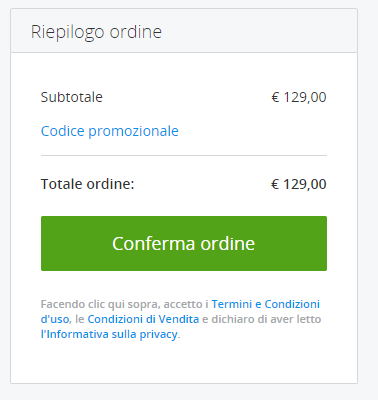The width and height of the screenshot is (378, 400).
Task: Click the divider line above Totale ordine
Action: [184, 155]
